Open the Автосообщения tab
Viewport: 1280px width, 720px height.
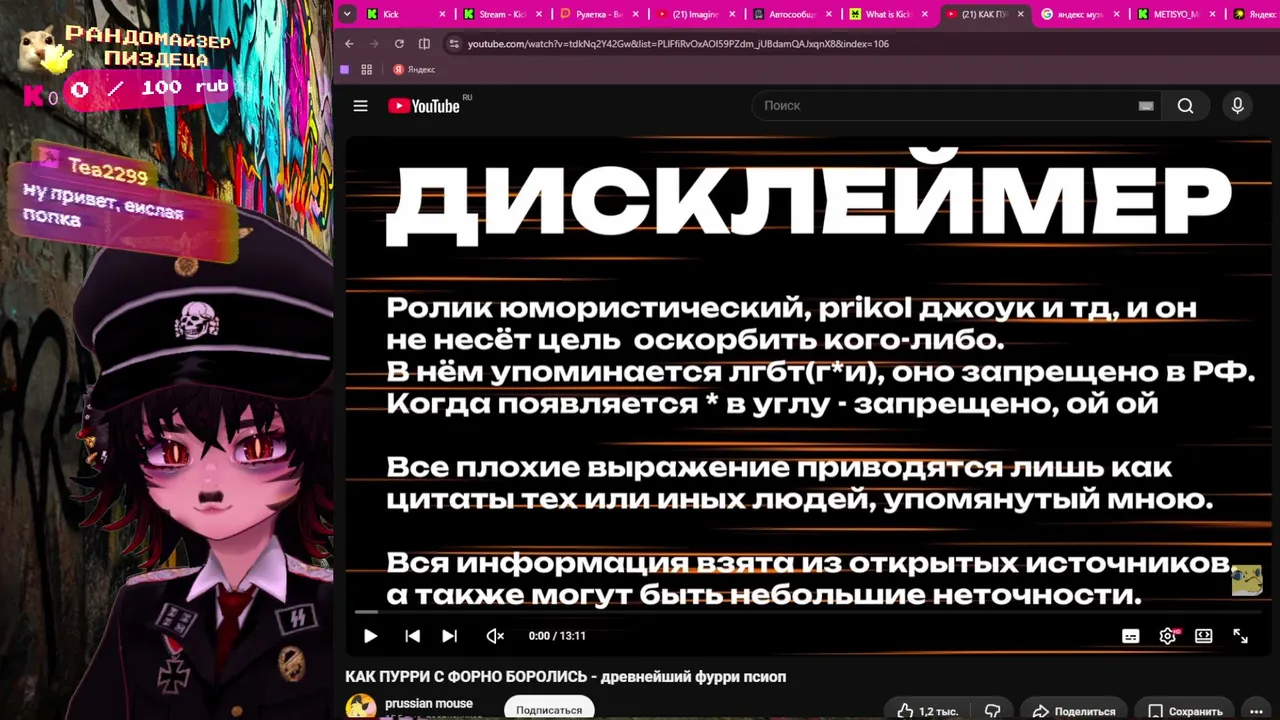[790, 15]
